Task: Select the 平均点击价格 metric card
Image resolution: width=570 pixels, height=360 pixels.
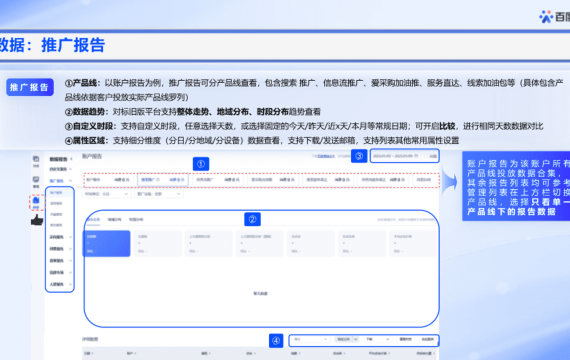Action: (413, 244)
